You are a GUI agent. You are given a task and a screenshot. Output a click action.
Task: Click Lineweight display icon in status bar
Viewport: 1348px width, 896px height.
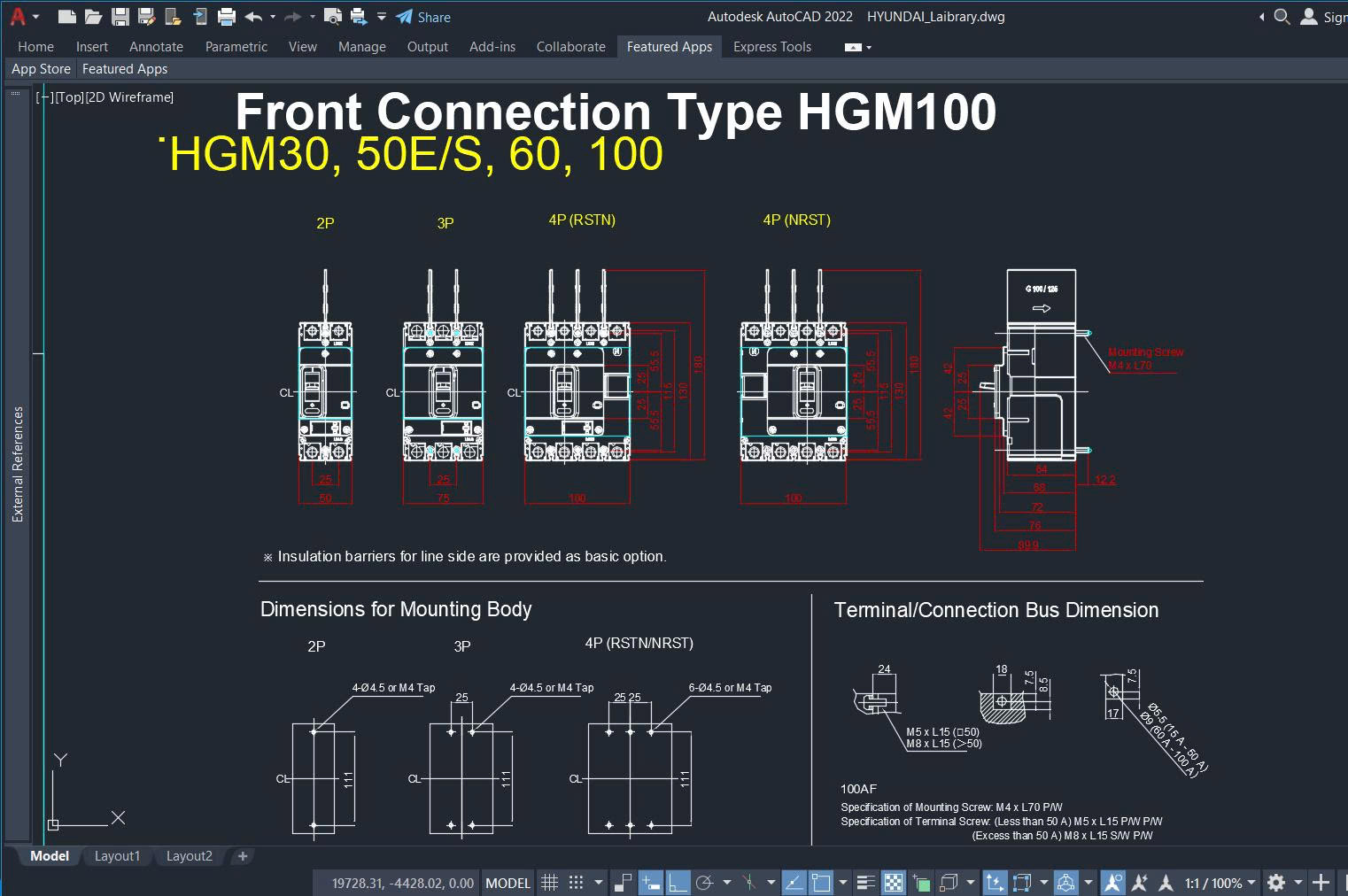coord(866,882)
